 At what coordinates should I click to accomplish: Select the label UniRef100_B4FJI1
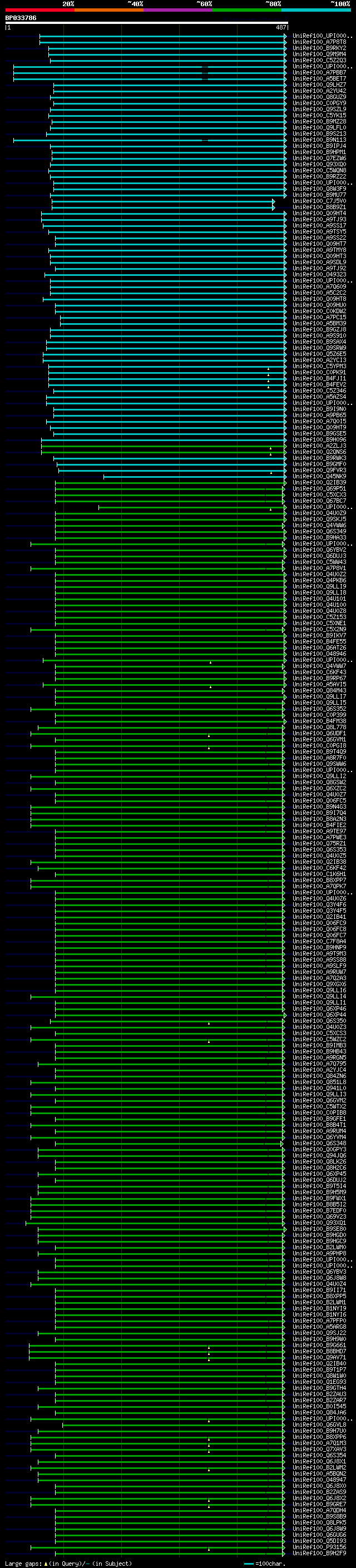(x=319, y=379)
